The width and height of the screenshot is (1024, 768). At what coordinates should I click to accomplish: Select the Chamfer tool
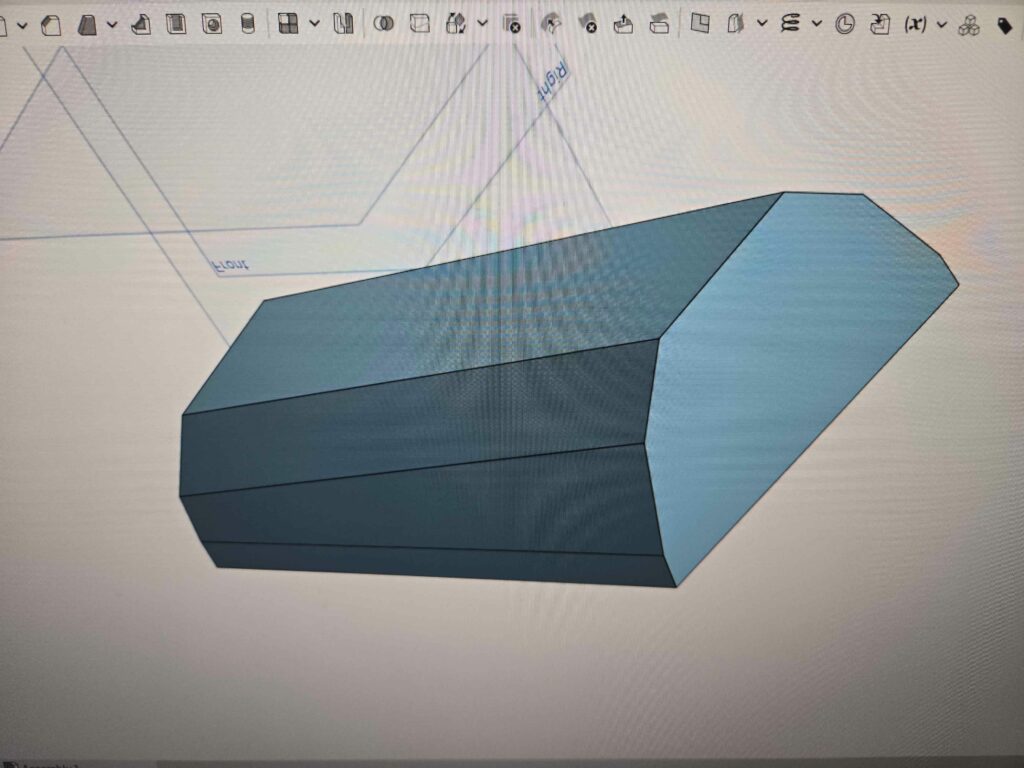click(51, 25)
